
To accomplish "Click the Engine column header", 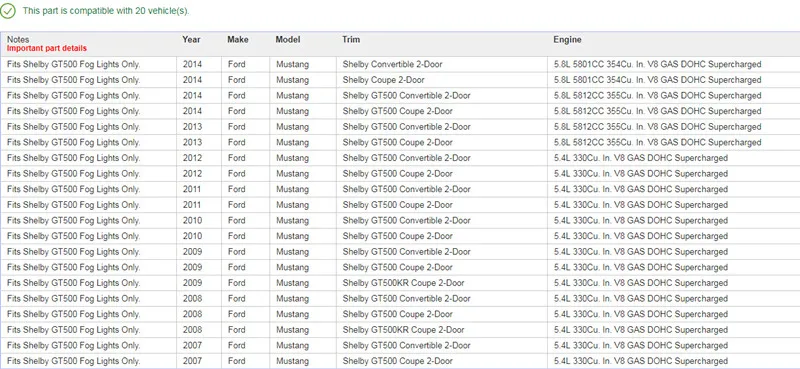I will [x=567, y=39].
